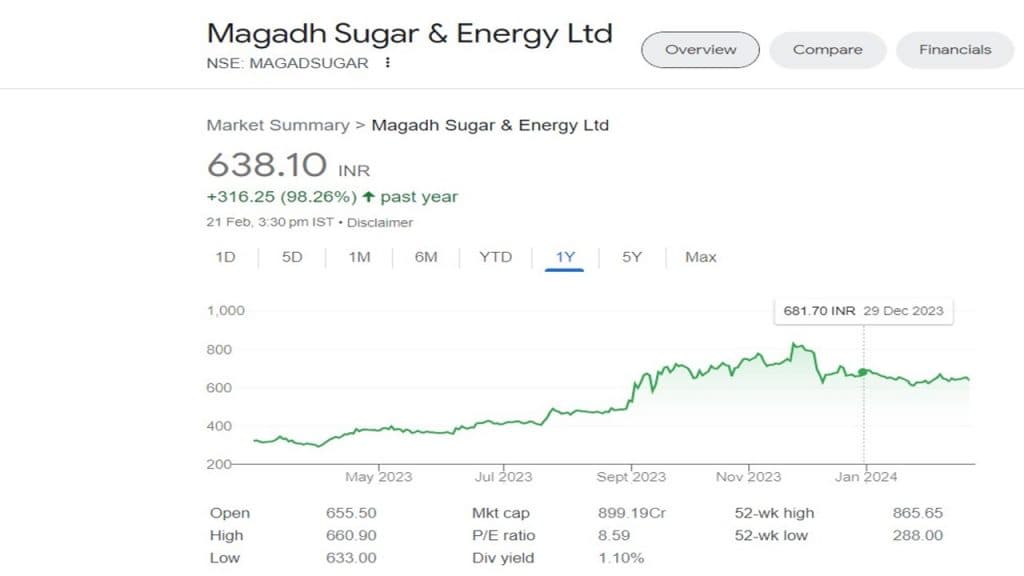This screenshot has height=576, width=1024.
Task: Switch to the Overview tab
Action: [700, 49]
